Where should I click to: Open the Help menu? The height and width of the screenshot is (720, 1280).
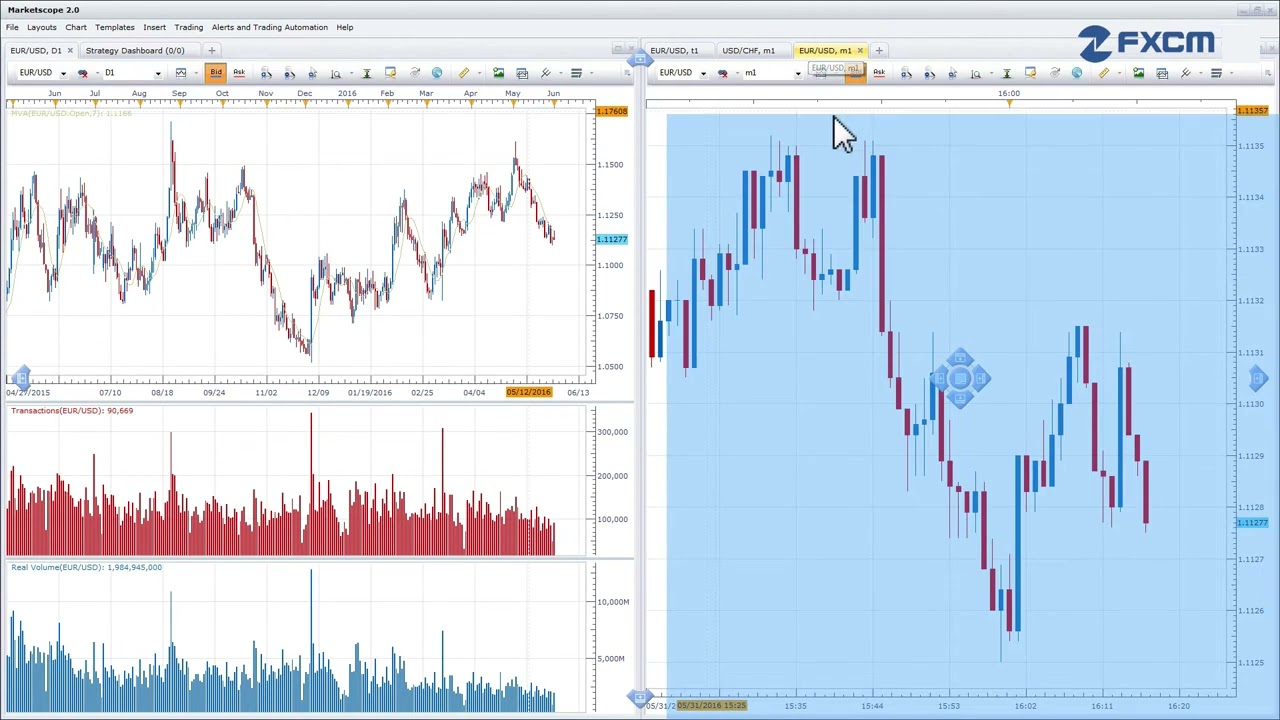(344, 27)
